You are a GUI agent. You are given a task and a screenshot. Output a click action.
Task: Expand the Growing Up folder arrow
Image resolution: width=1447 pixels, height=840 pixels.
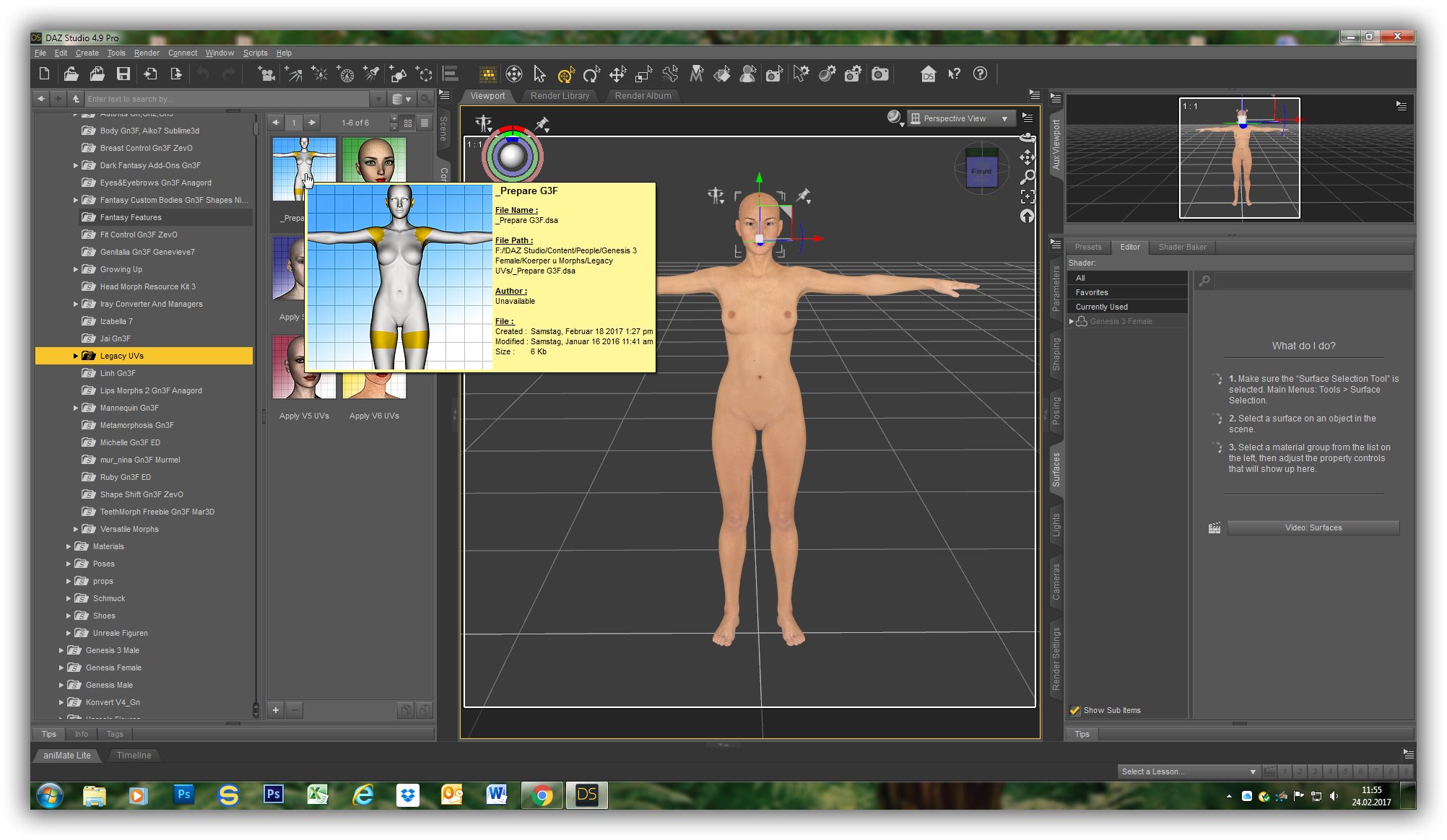75,269
